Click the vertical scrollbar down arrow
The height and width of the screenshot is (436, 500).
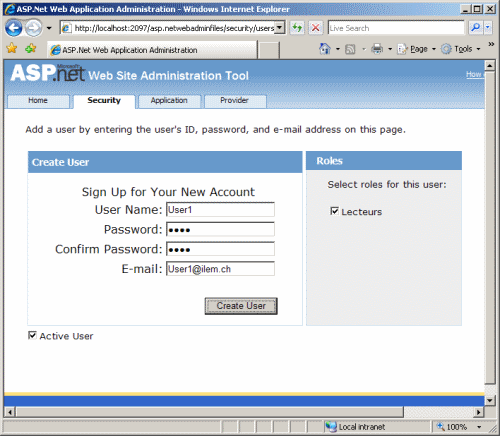click(x=489, y=400)
